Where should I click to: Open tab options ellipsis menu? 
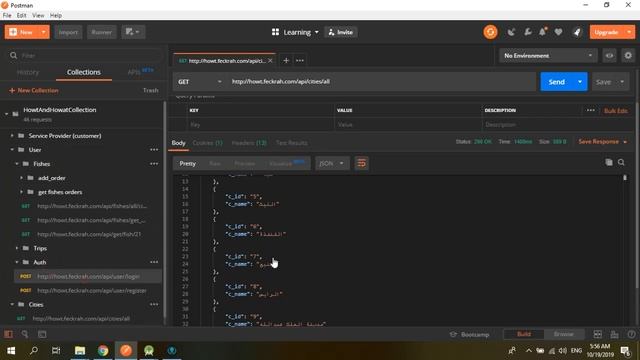pos(300,60)
